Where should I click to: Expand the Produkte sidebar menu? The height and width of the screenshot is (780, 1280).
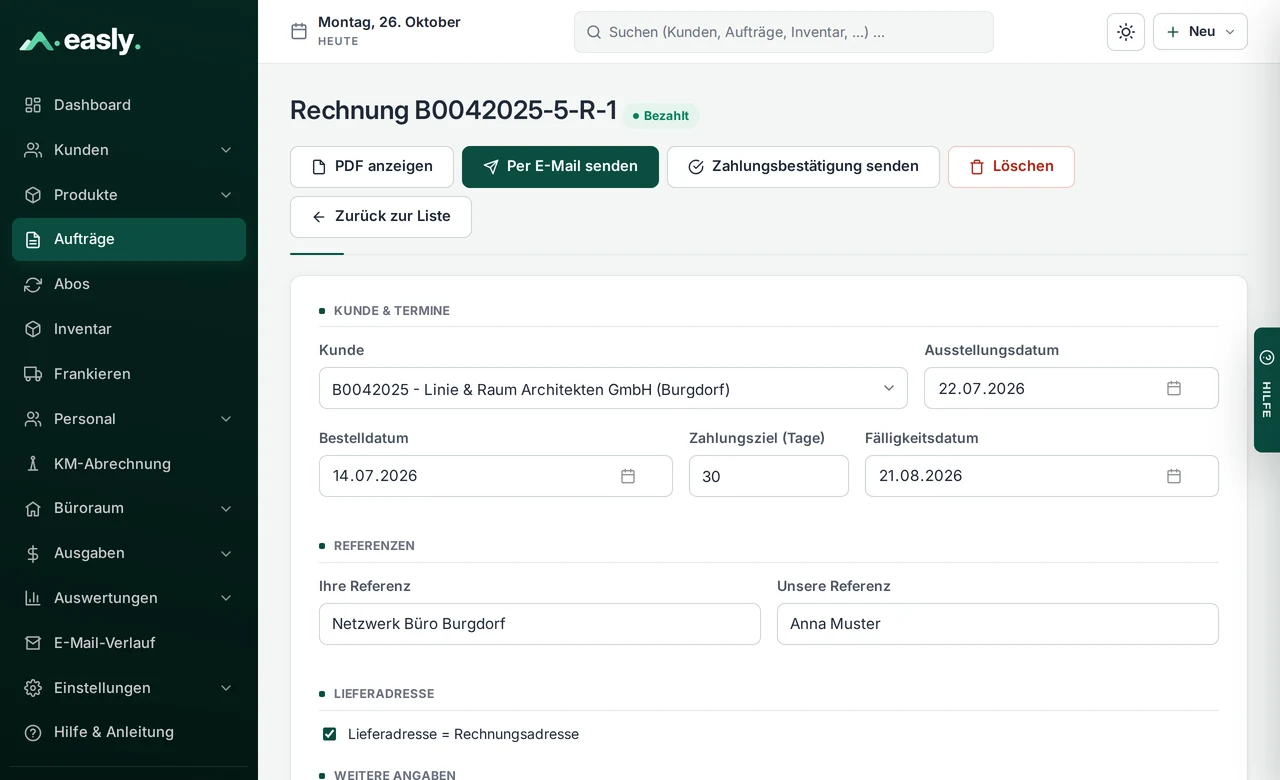coord(129,195)
